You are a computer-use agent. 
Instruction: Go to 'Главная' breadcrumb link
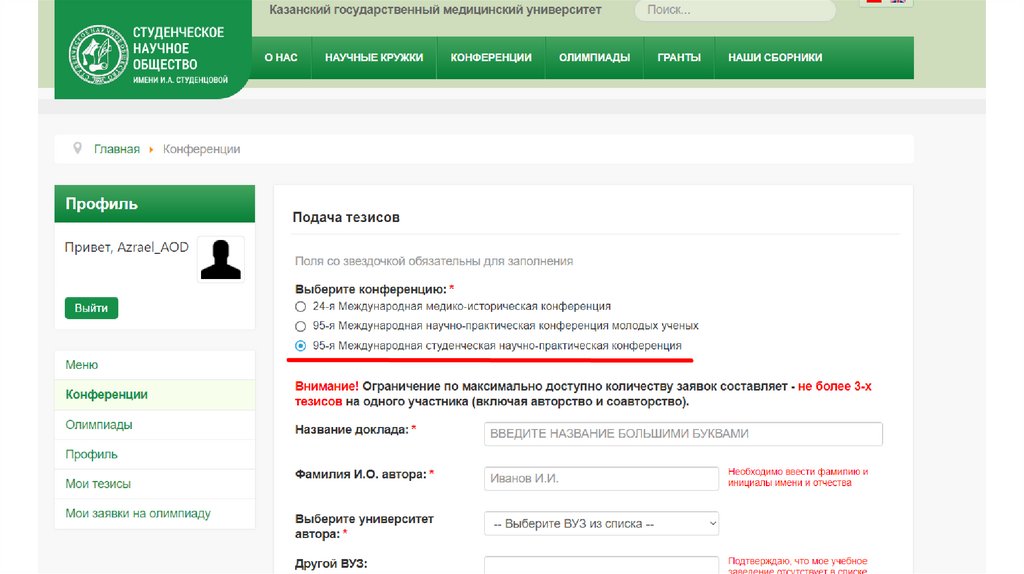click(x=117, y=149)
